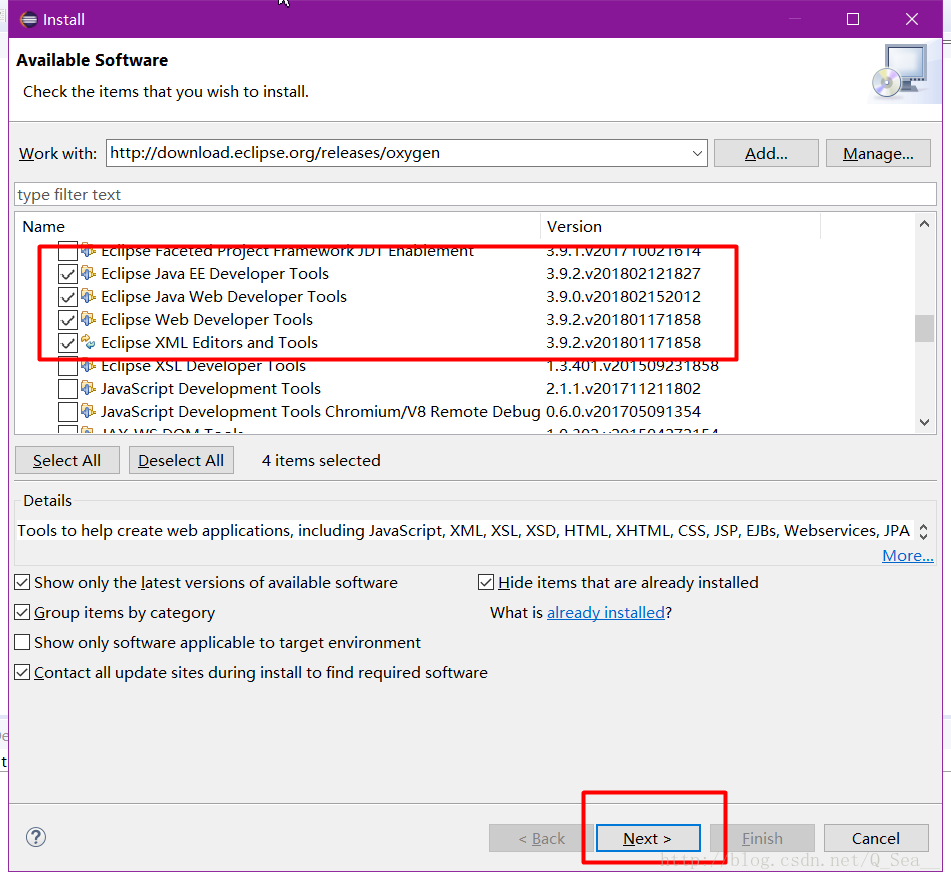Uncheck Eclipse Web Developer Tools checkbox

67,320
